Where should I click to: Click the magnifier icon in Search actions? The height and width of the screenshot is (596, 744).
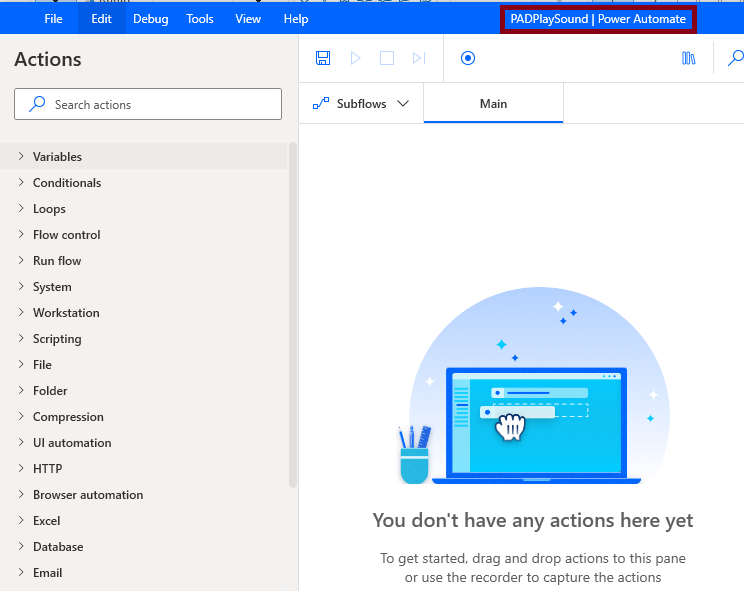click(x=37, y=104)
